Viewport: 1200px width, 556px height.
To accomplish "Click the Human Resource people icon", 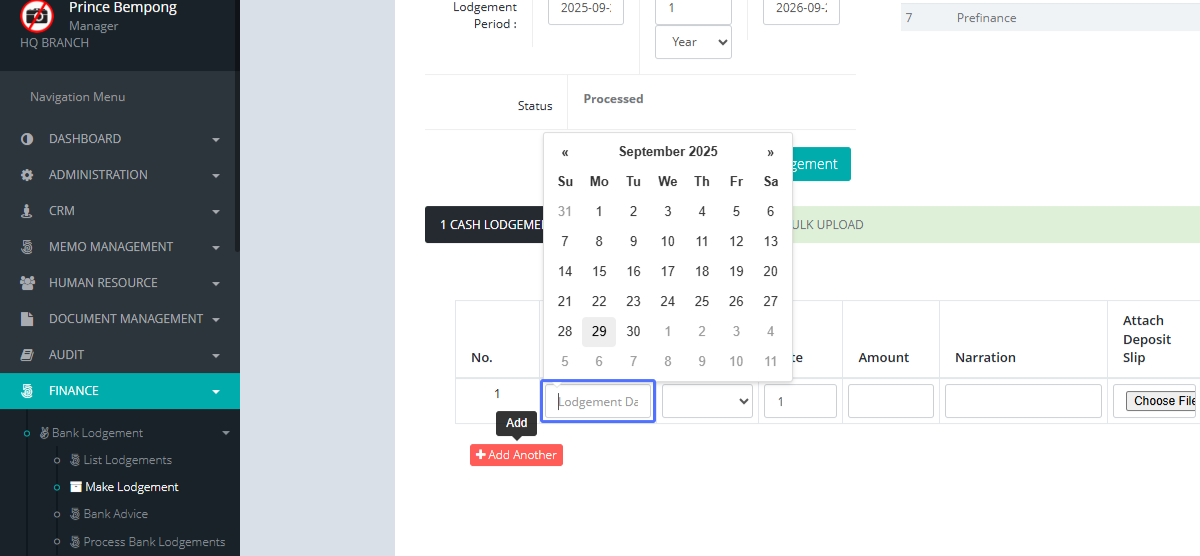I will (x=27, y=283).
